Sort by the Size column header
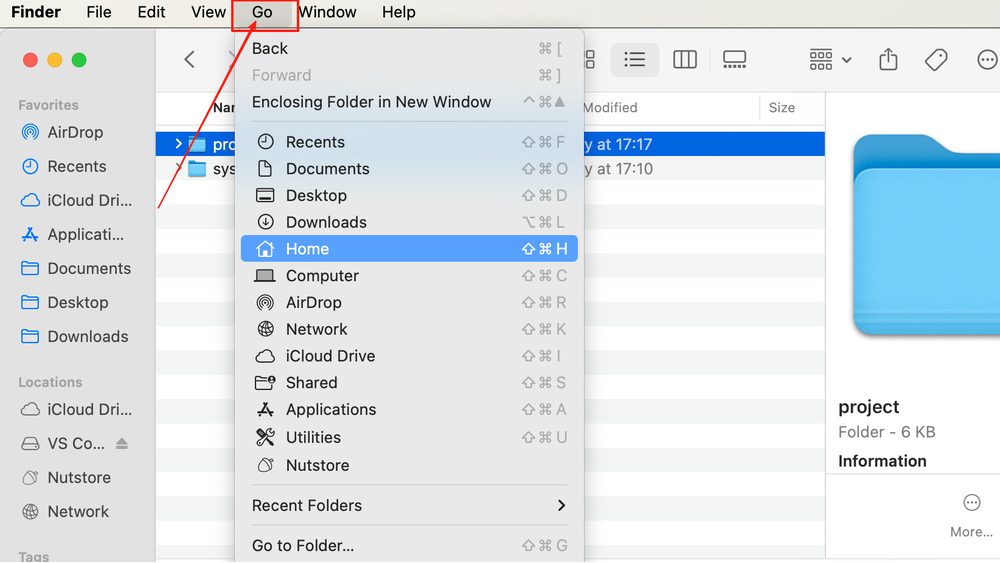Image resolution: width=1000 pixels, height=563 pixels. tap(782, 108)
